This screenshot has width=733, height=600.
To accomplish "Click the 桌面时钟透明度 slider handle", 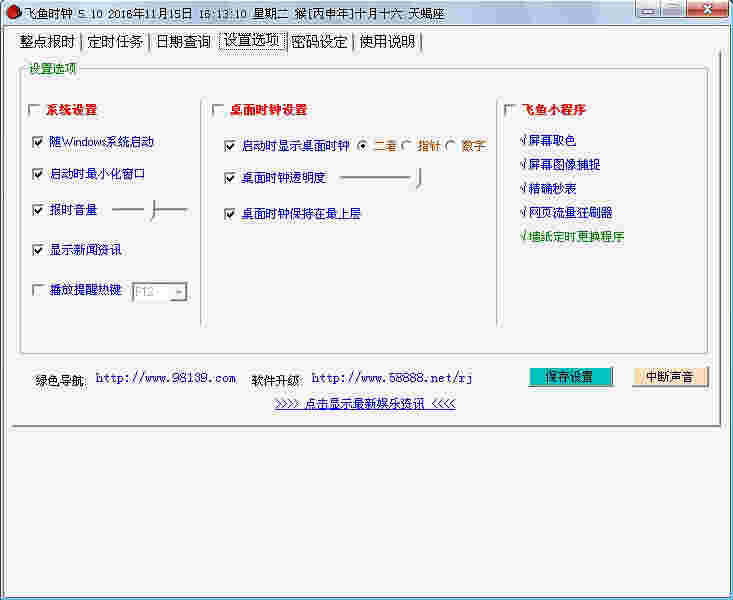I will coord(419,179).
